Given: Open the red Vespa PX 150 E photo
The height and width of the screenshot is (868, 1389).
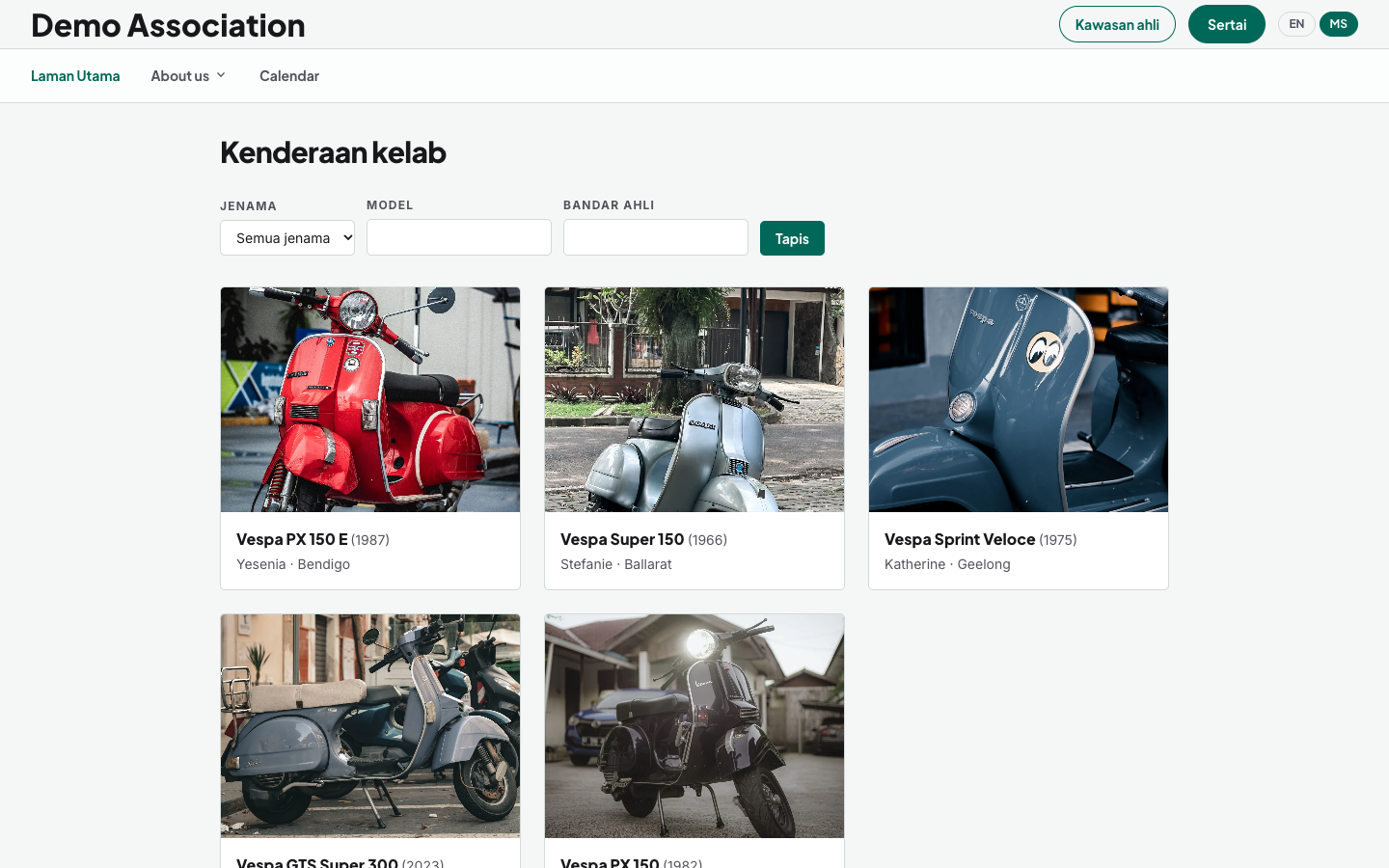Looking at the screenshot, I should point(370,399).
